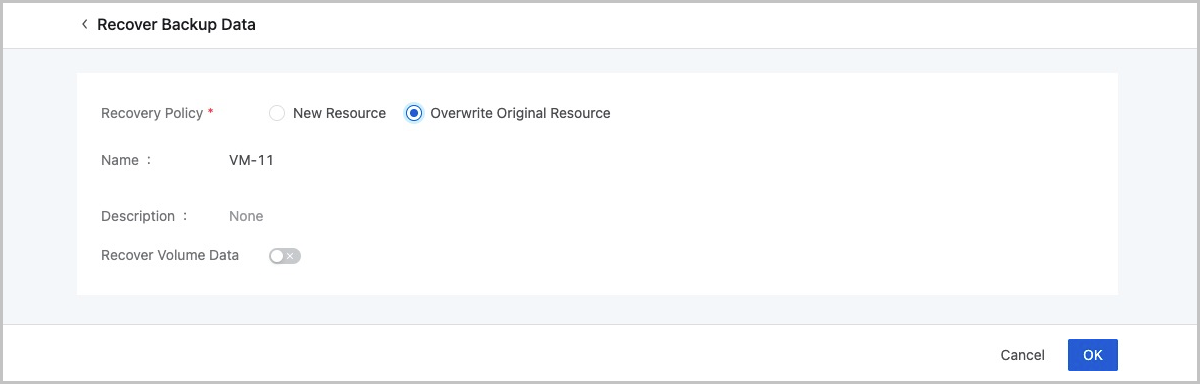
Task: Click the Recovery Policy field label
Action: (x=152, y=113)
